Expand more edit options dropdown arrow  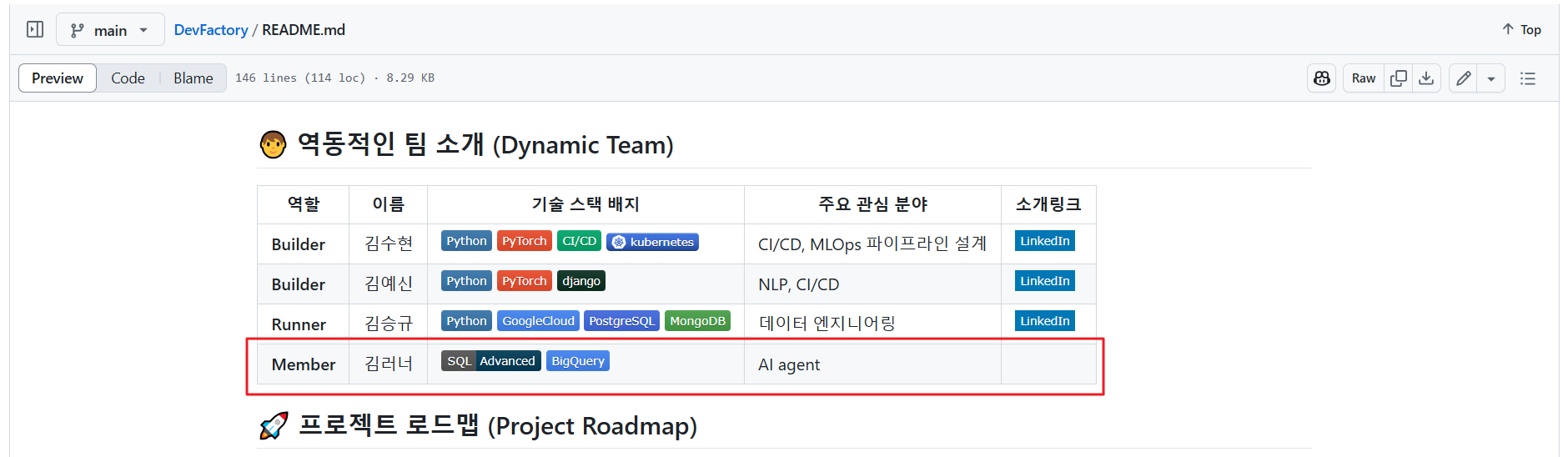[1490, 78]
